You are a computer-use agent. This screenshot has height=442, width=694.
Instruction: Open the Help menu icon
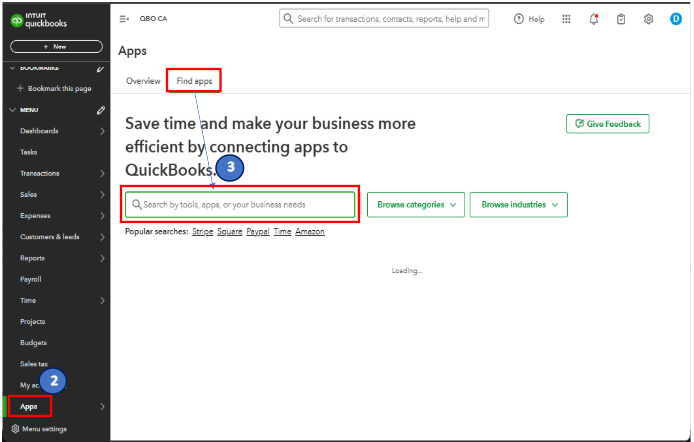518,19
